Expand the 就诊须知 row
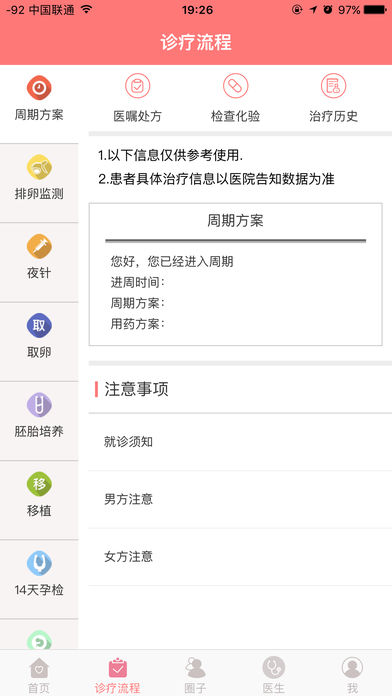Screen dimensions: 392x696 click(x=240, y=442)
